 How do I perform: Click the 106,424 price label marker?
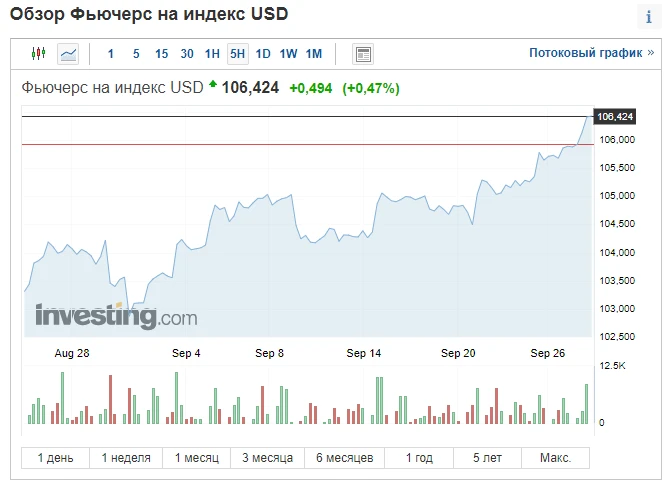click(x=615, y=117)
